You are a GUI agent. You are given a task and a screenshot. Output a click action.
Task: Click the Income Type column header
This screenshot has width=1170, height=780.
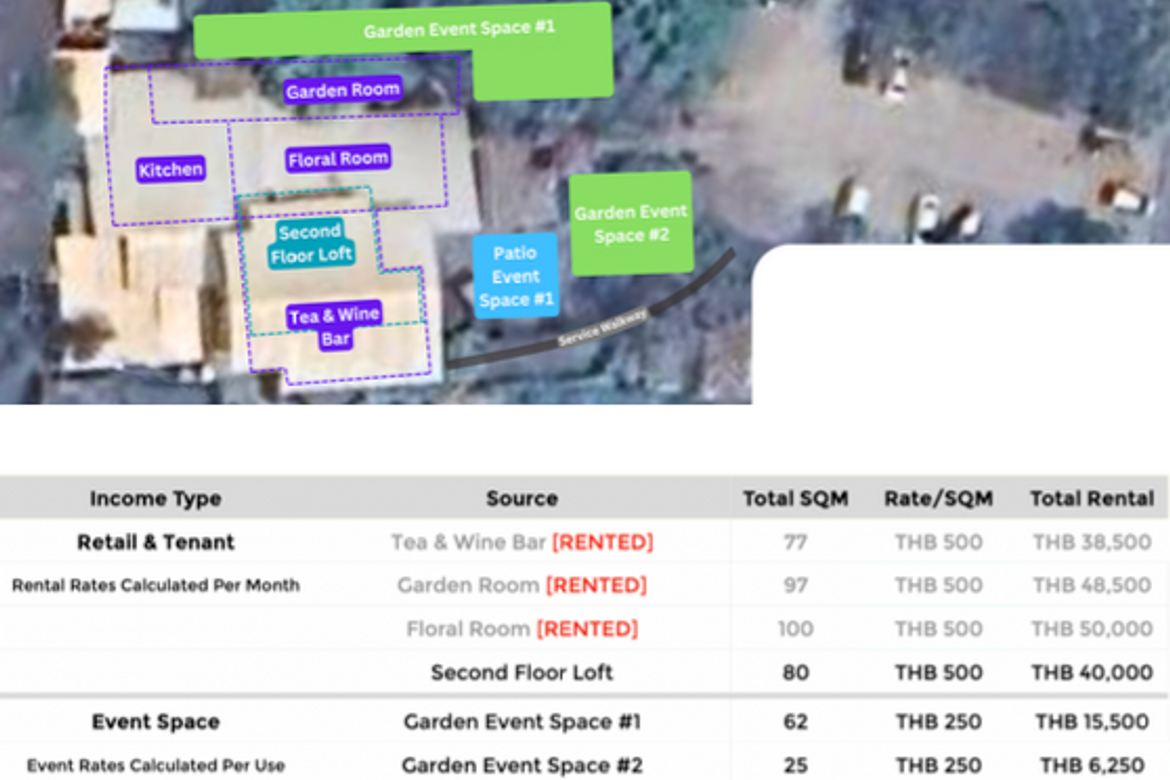click(x=155, y=498)
